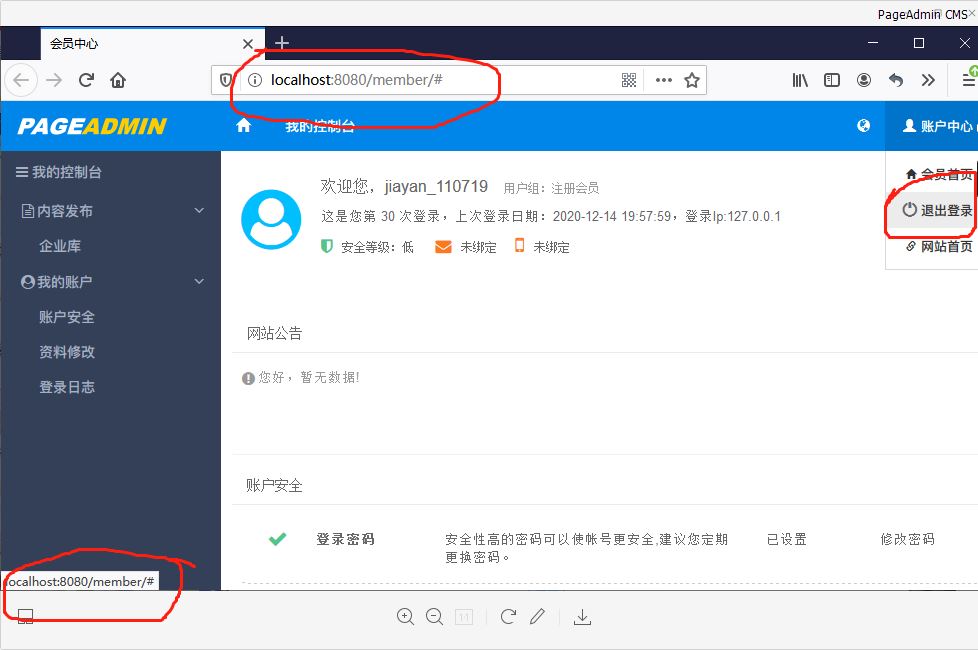This screenshot has width=978, height=650.
Task: Show more toolbar tools chevron
Action: (x=928, y=80)
